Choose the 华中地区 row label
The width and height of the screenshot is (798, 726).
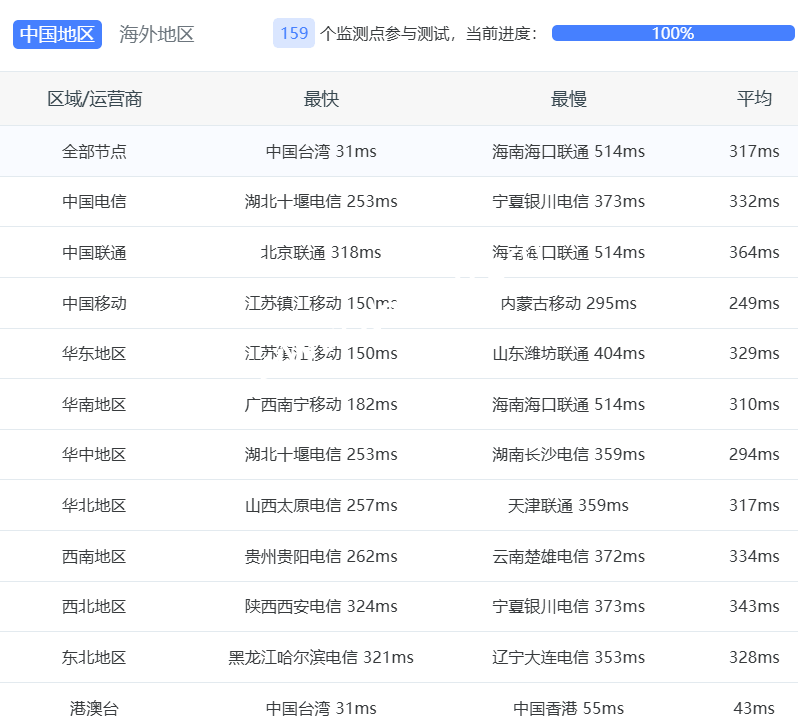(95, 455)
